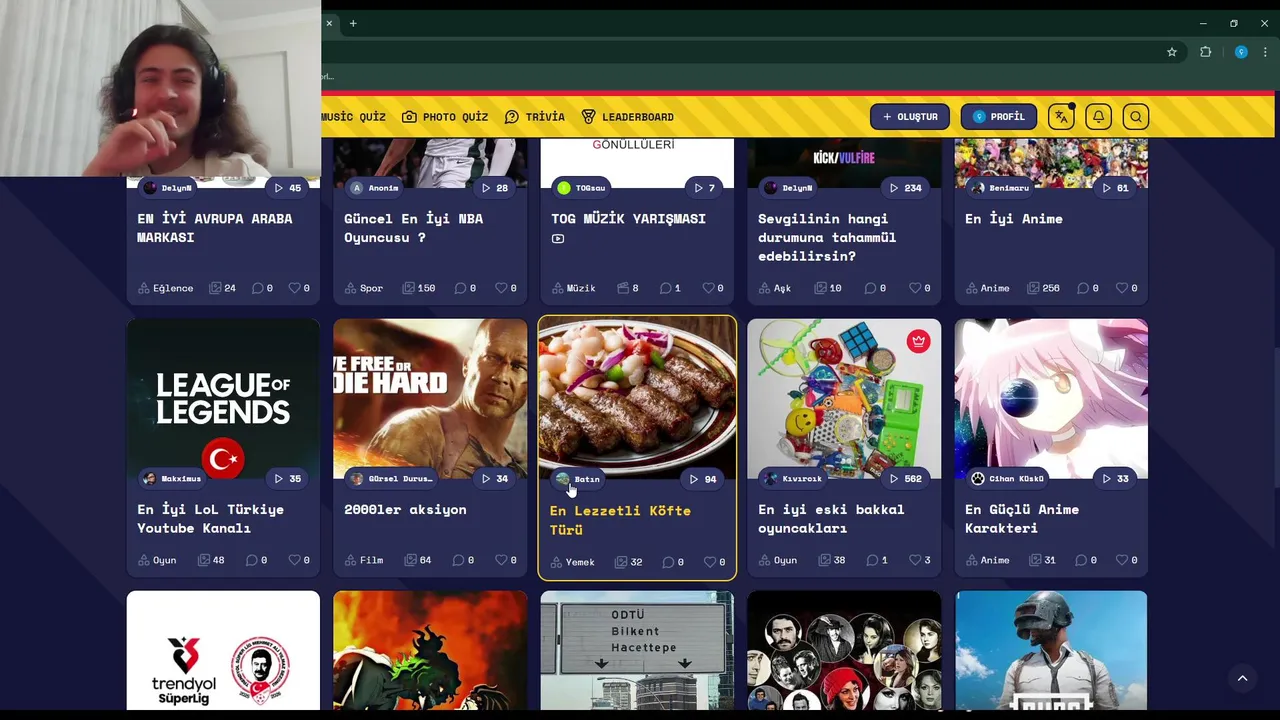
Task: Open the celebrity faces collage thumbnail
Action: [x=844, y=650]
